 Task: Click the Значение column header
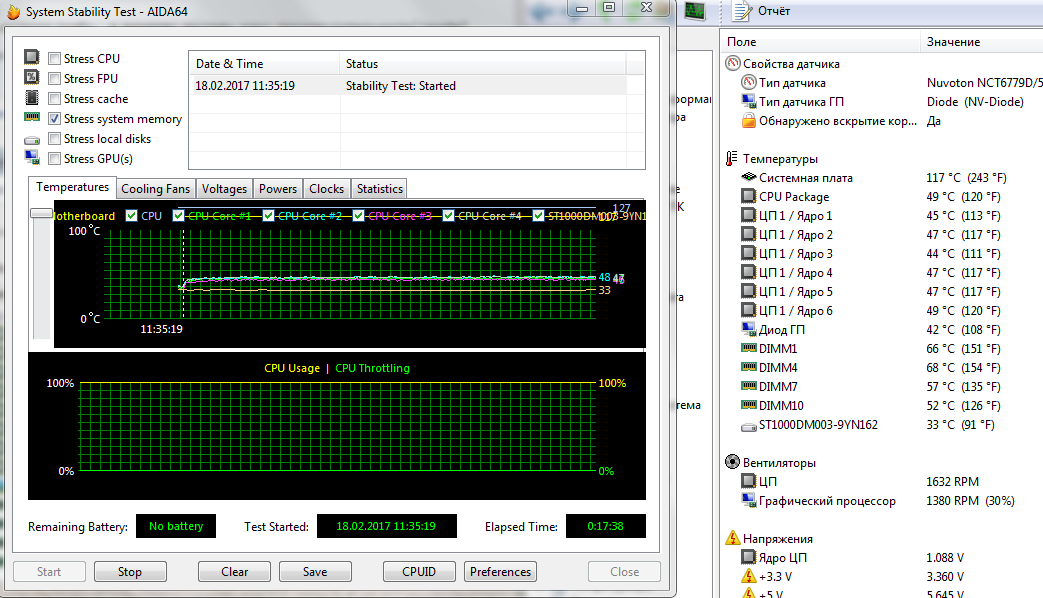(982, 42)
